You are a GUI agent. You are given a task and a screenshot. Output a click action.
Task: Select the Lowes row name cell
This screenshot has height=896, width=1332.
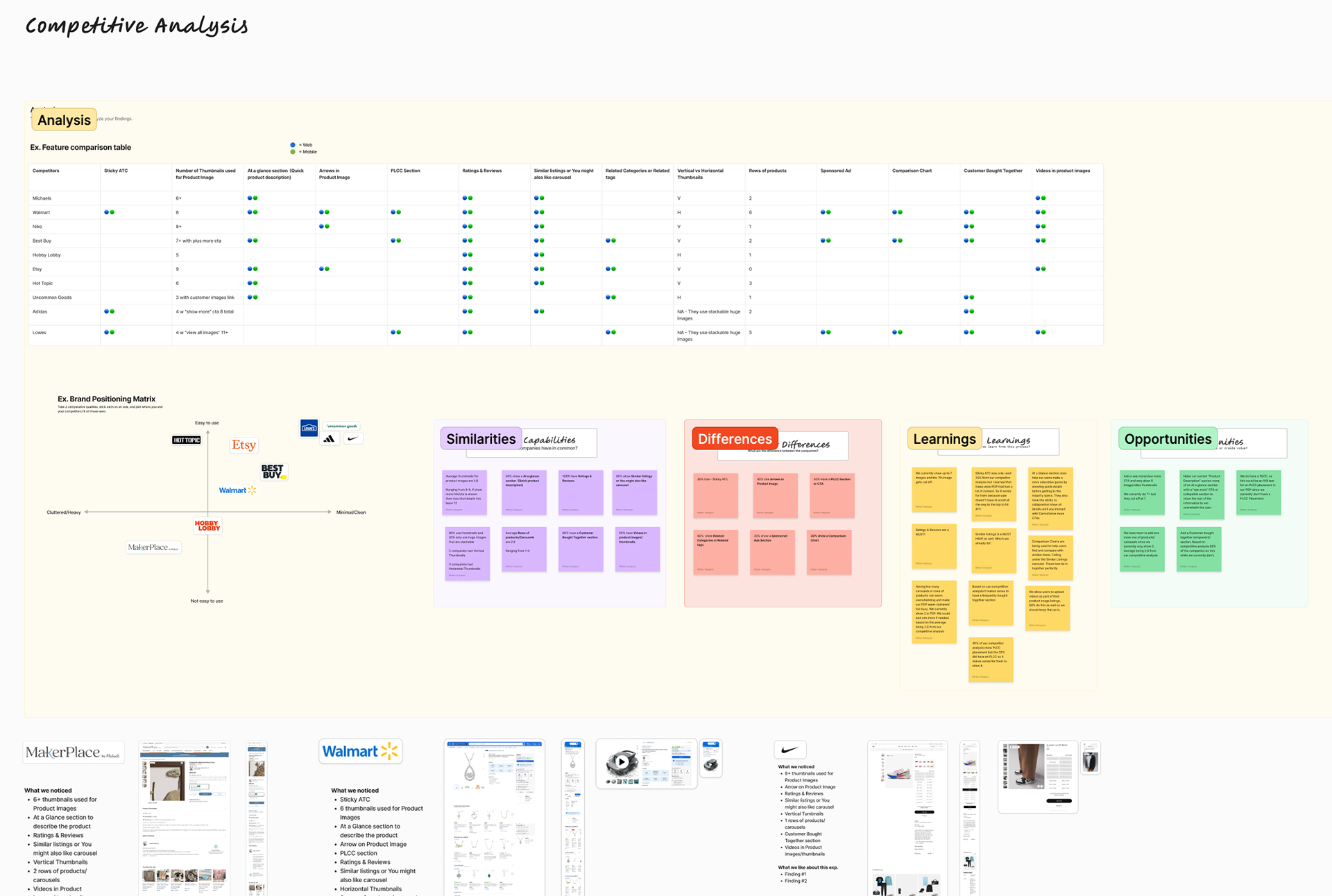[x=65, y=336]
